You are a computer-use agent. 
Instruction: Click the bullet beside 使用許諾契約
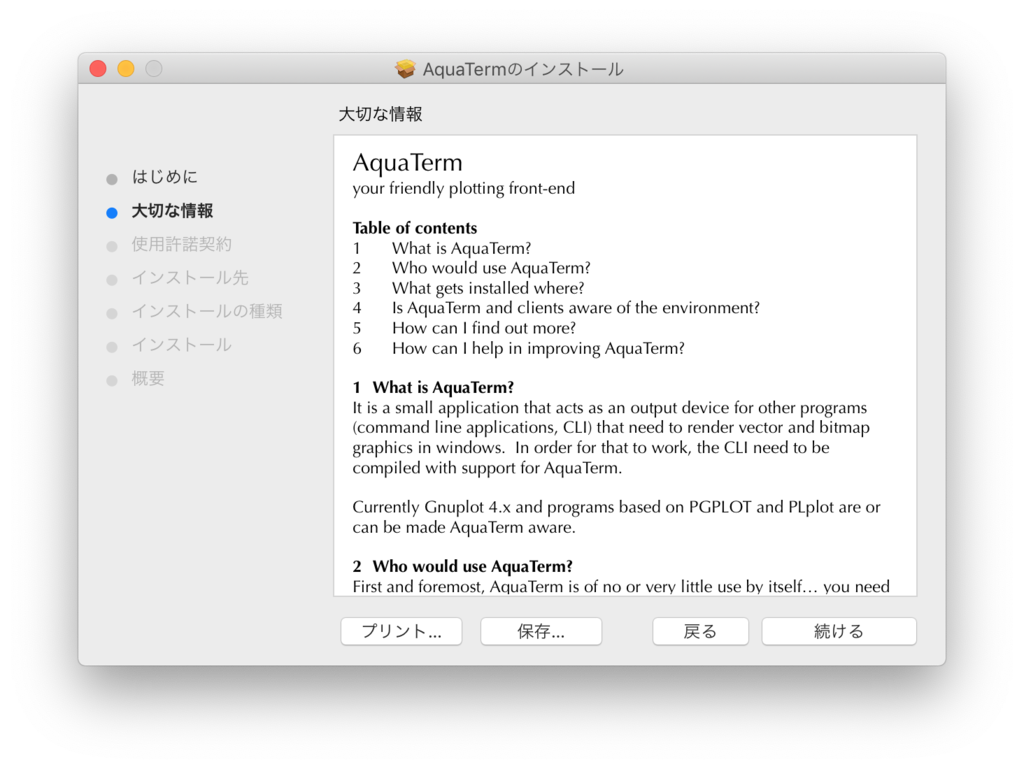pyautogui.click(x=112, y=246)
